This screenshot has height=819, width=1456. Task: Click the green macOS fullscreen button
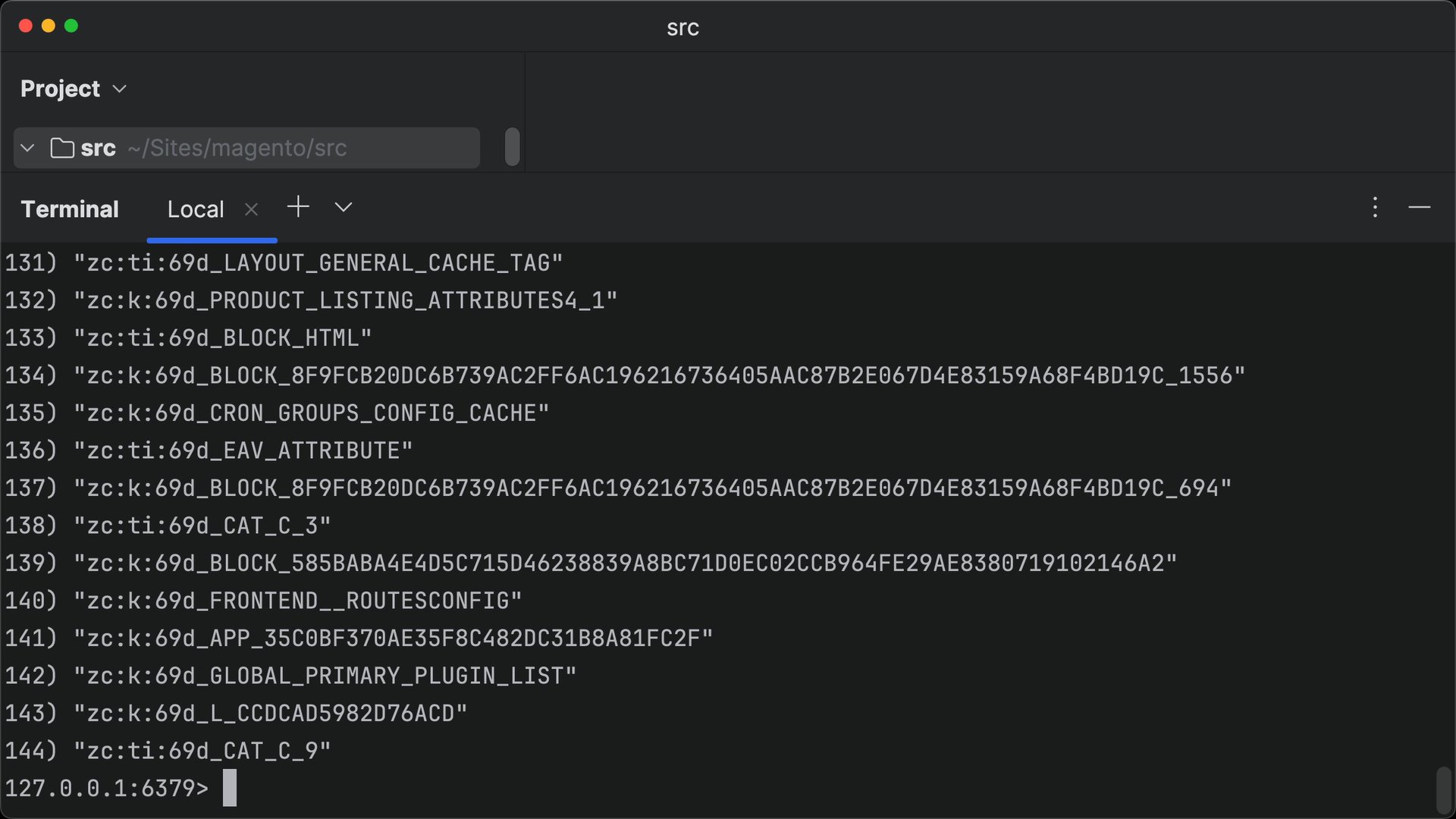point(71,26)
